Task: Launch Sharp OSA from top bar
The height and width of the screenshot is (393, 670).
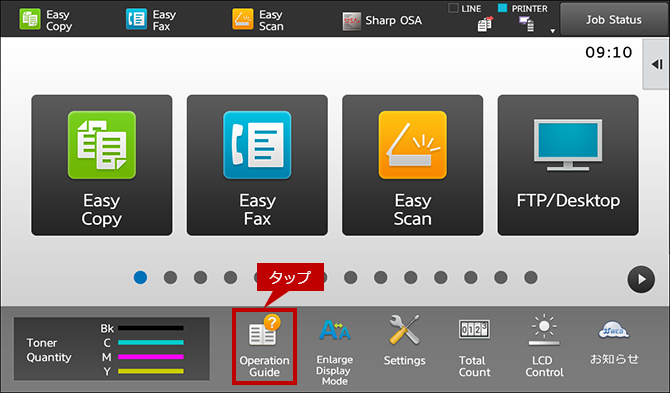Action: [382, 21]
